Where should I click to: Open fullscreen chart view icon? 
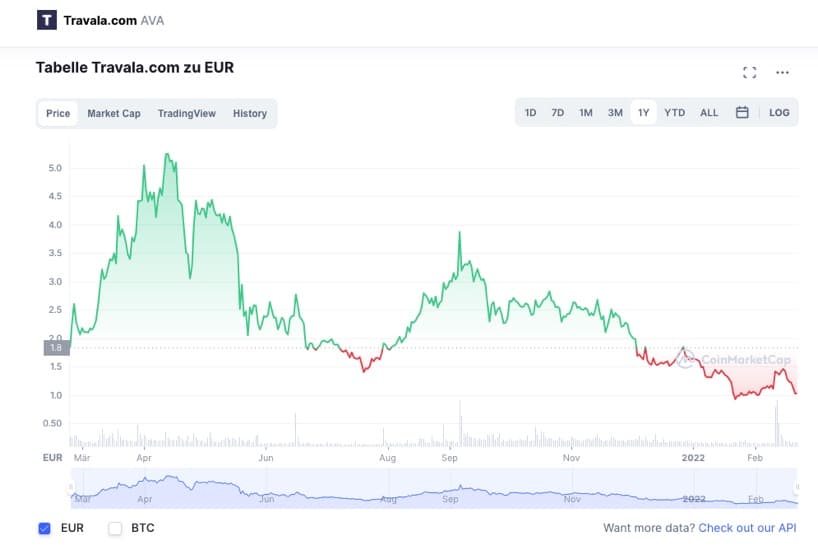[x=750, y=73]
